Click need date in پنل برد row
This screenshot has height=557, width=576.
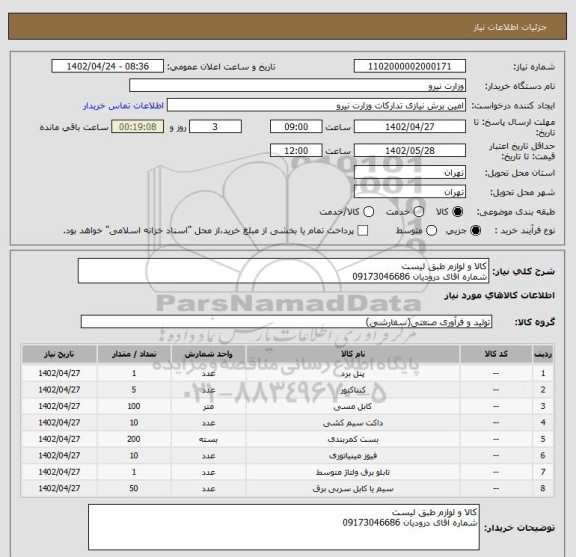59,373
